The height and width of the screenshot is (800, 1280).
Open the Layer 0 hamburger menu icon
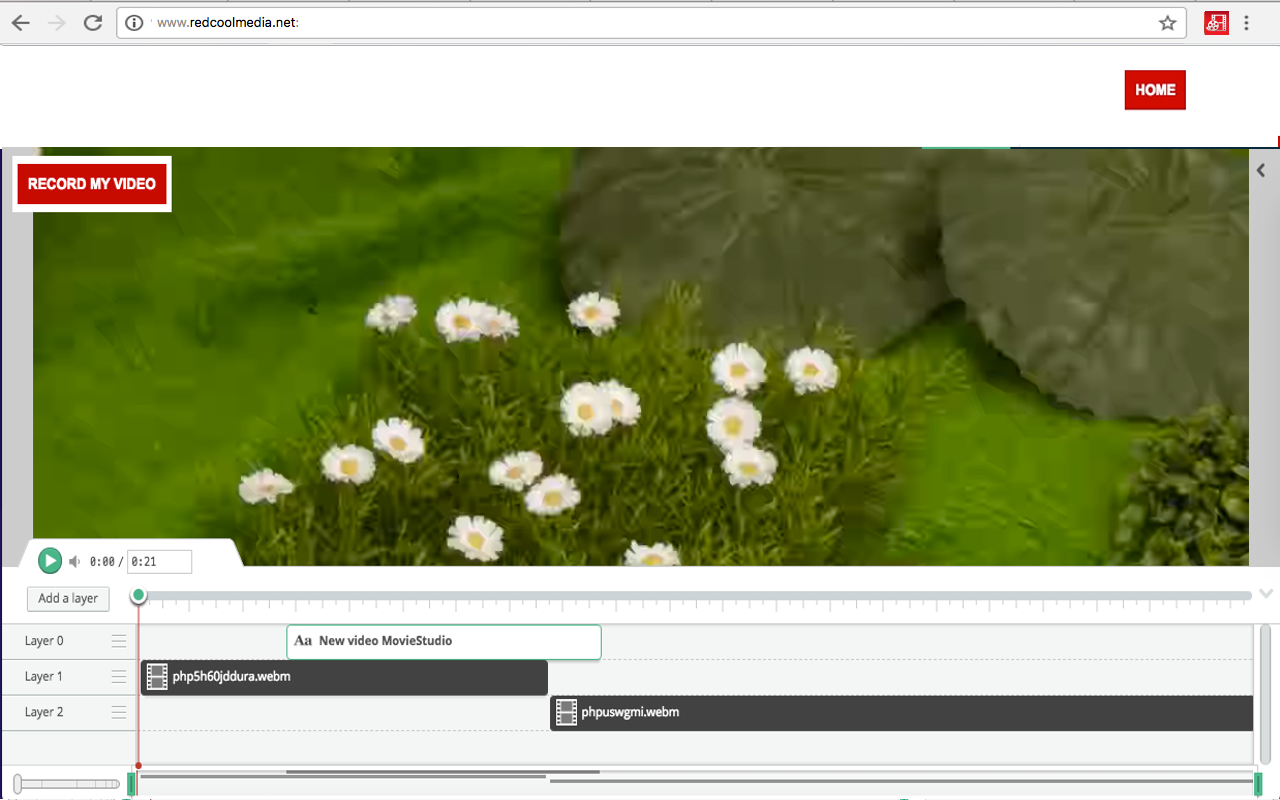click(119, 641)
